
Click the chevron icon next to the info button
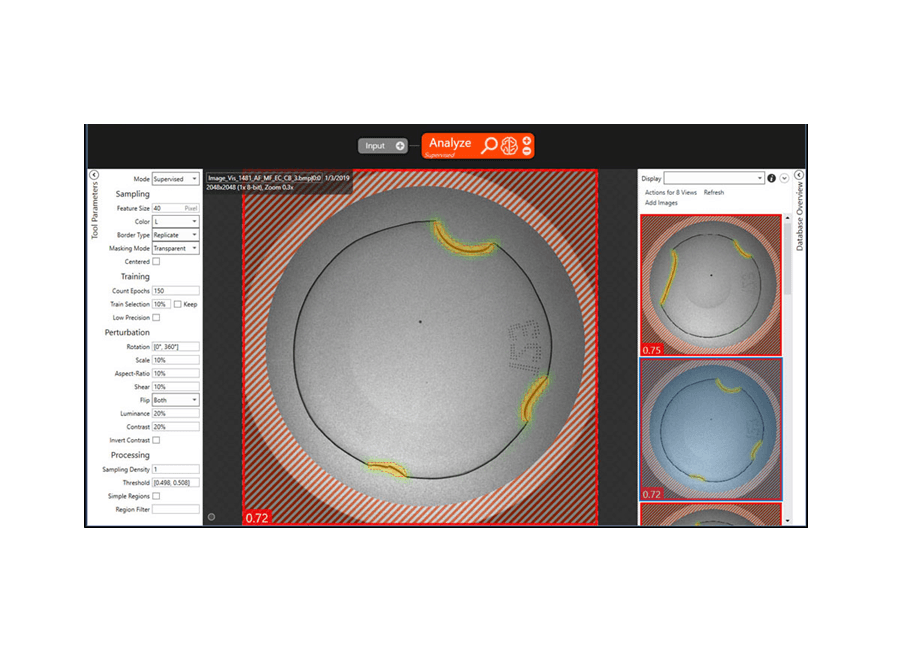pos(783,179)
